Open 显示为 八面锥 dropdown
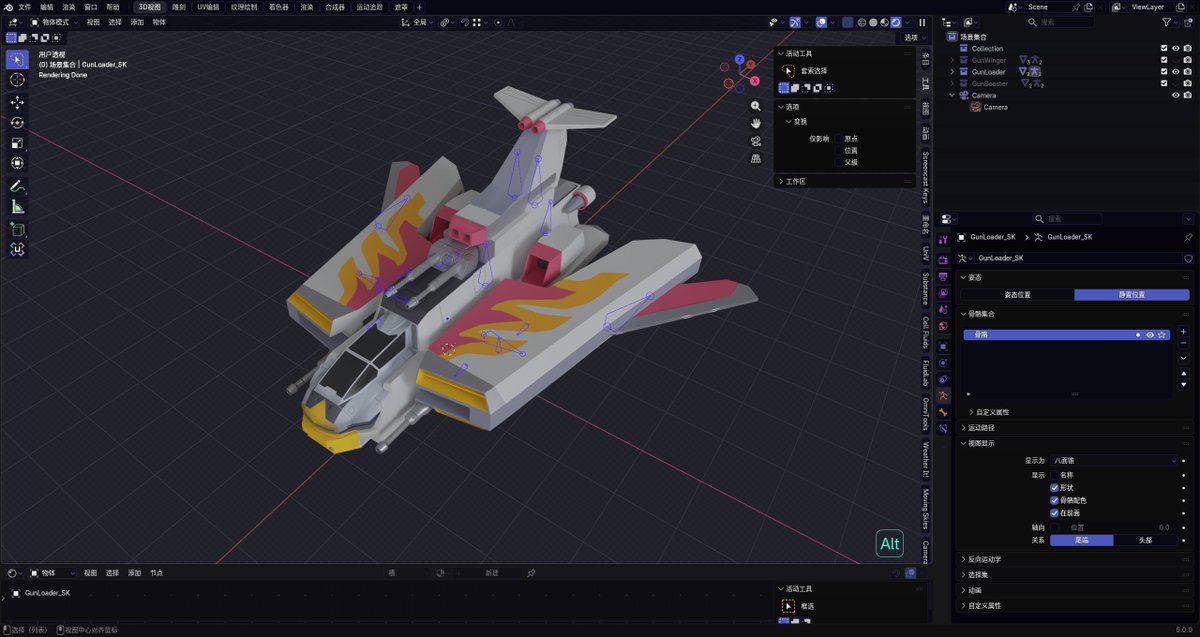1200x637 pixels. click(1113, 461)
